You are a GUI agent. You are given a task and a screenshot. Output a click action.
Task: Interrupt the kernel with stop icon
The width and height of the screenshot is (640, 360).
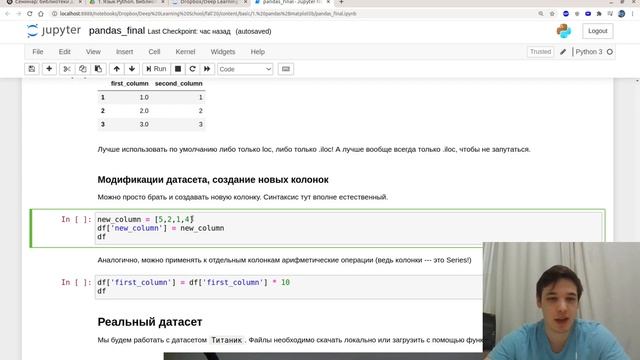[178, 69]
